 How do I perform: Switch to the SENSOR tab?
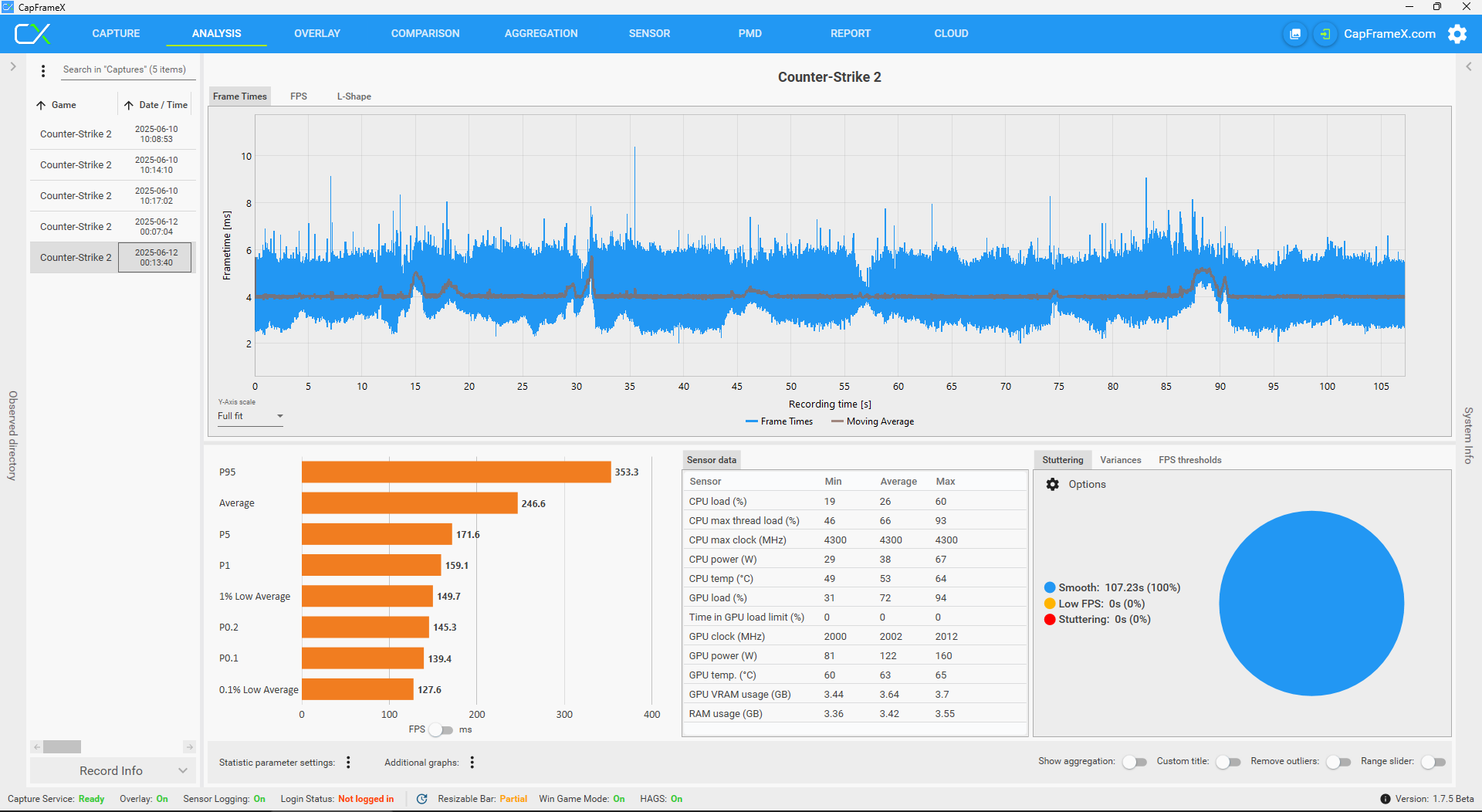click(x=649, y=33)
